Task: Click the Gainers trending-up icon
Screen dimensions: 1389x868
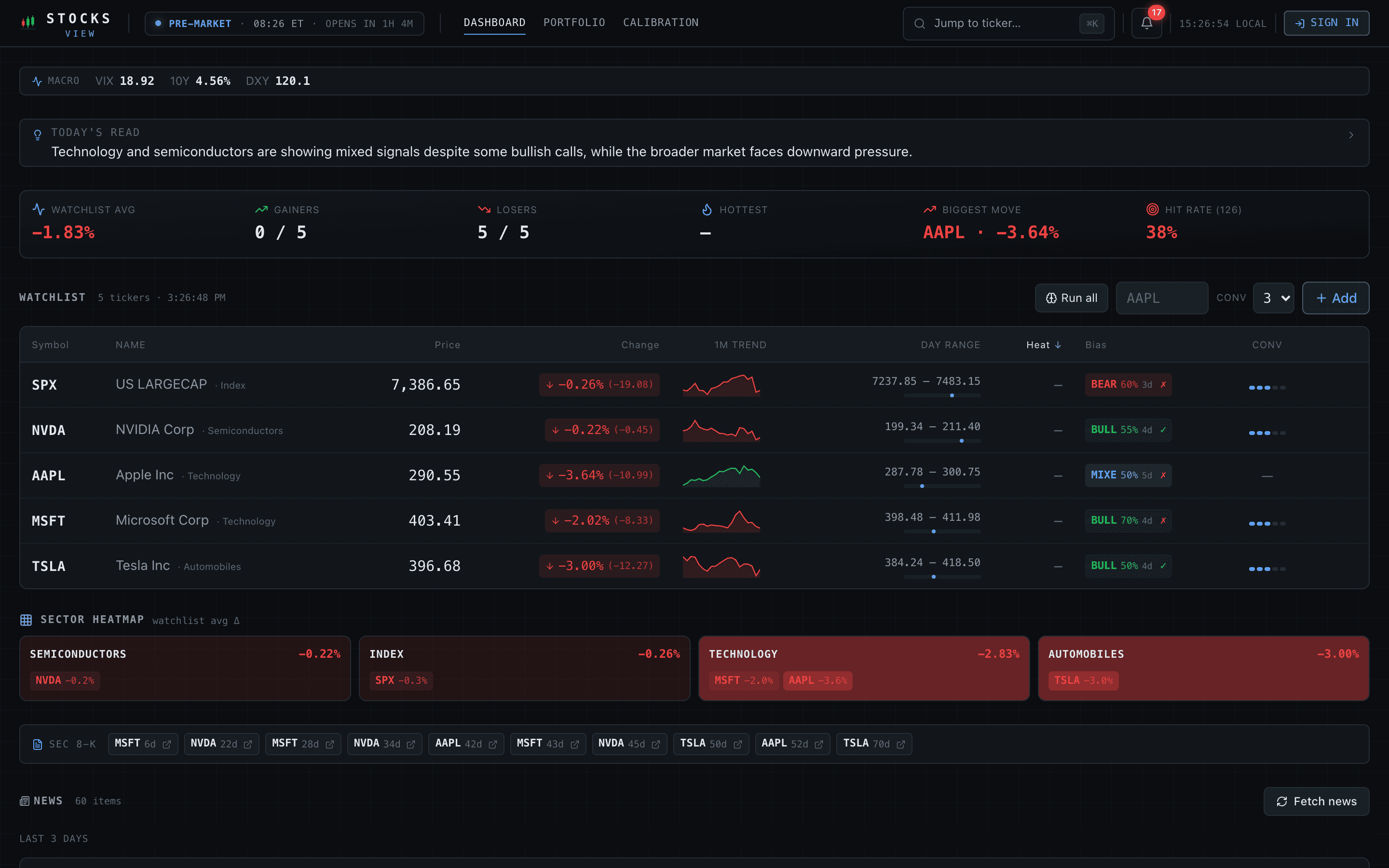Action: 261,210
